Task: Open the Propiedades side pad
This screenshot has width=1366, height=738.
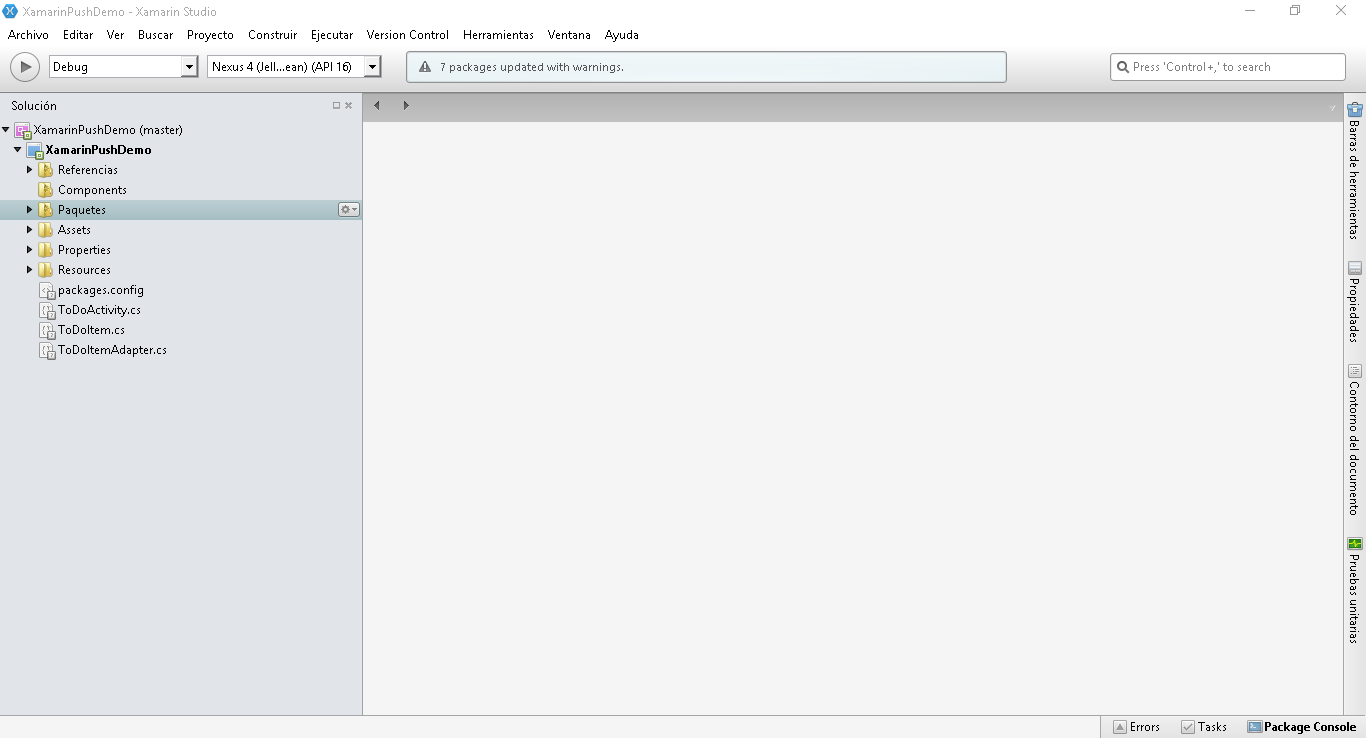Action: (x=1355, y=301)
